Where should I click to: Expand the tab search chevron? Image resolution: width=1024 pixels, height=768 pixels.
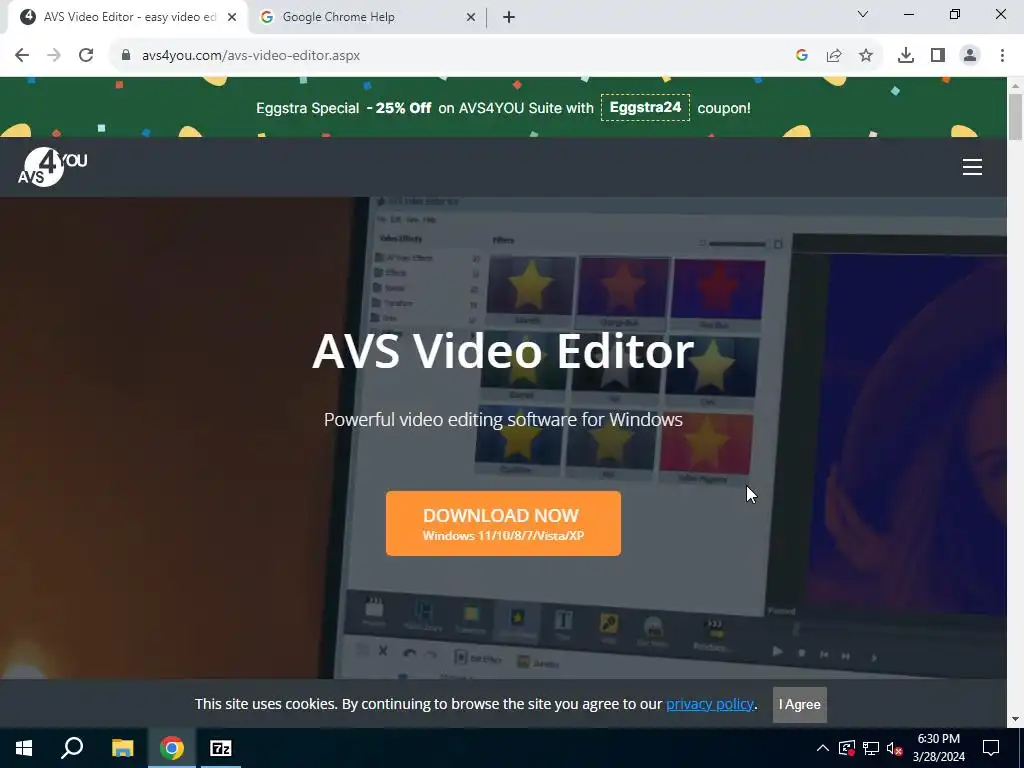863,14
